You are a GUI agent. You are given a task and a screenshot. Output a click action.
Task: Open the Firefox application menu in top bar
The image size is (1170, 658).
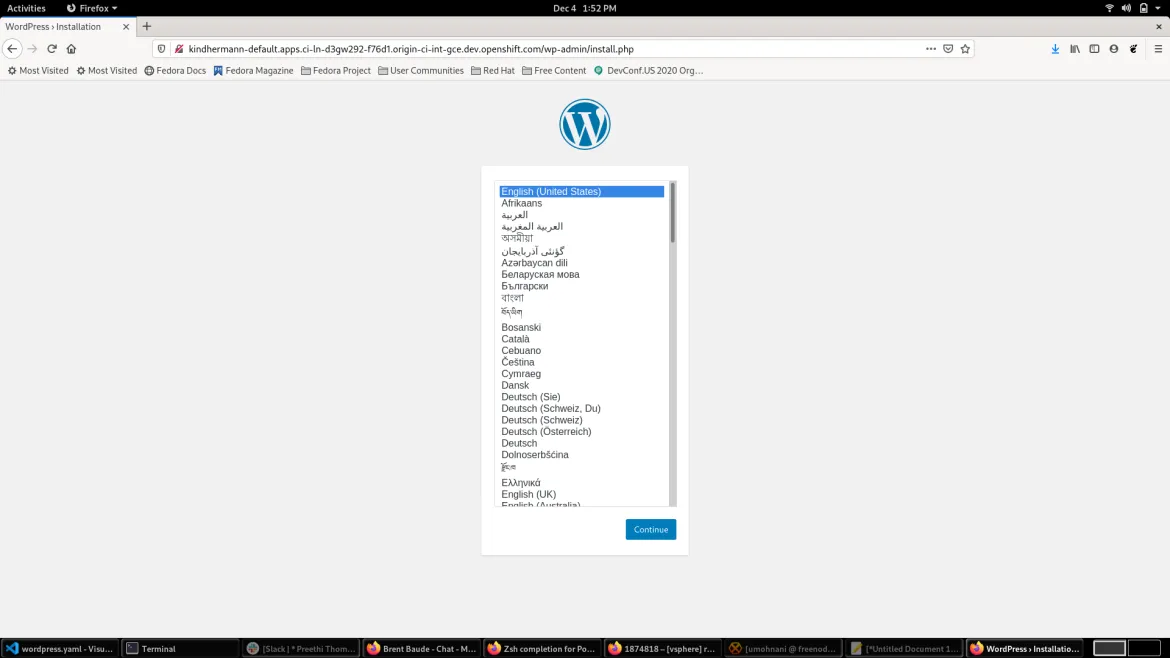[92, 8]
